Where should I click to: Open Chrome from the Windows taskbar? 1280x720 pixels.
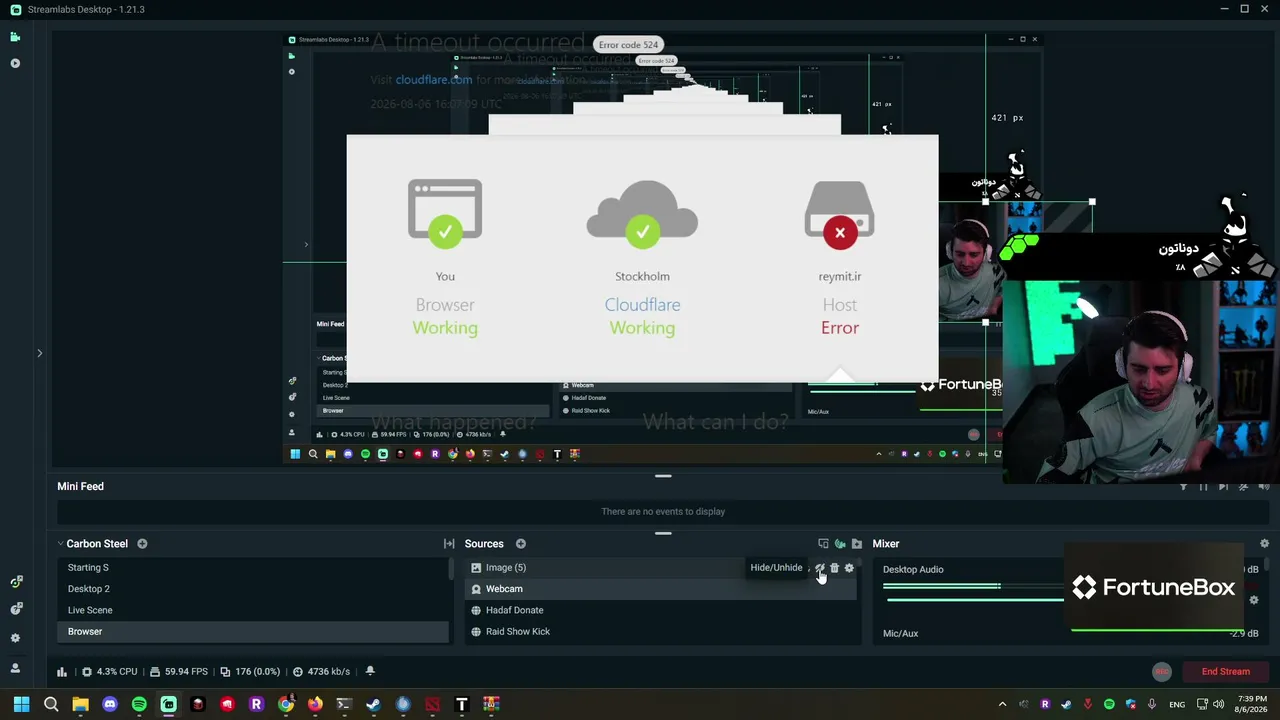[x=286, y=704]
